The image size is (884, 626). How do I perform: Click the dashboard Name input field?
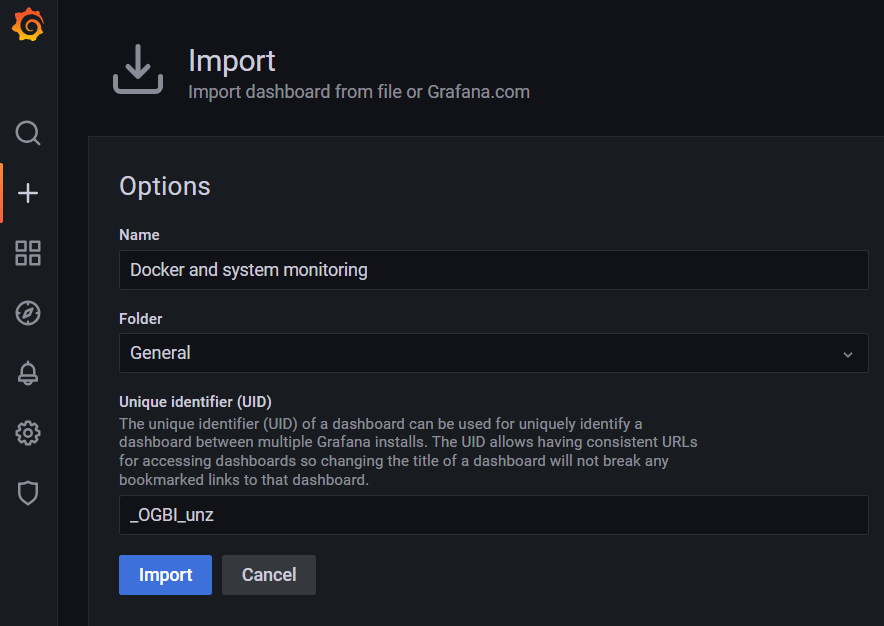click(x=493, y=270)
